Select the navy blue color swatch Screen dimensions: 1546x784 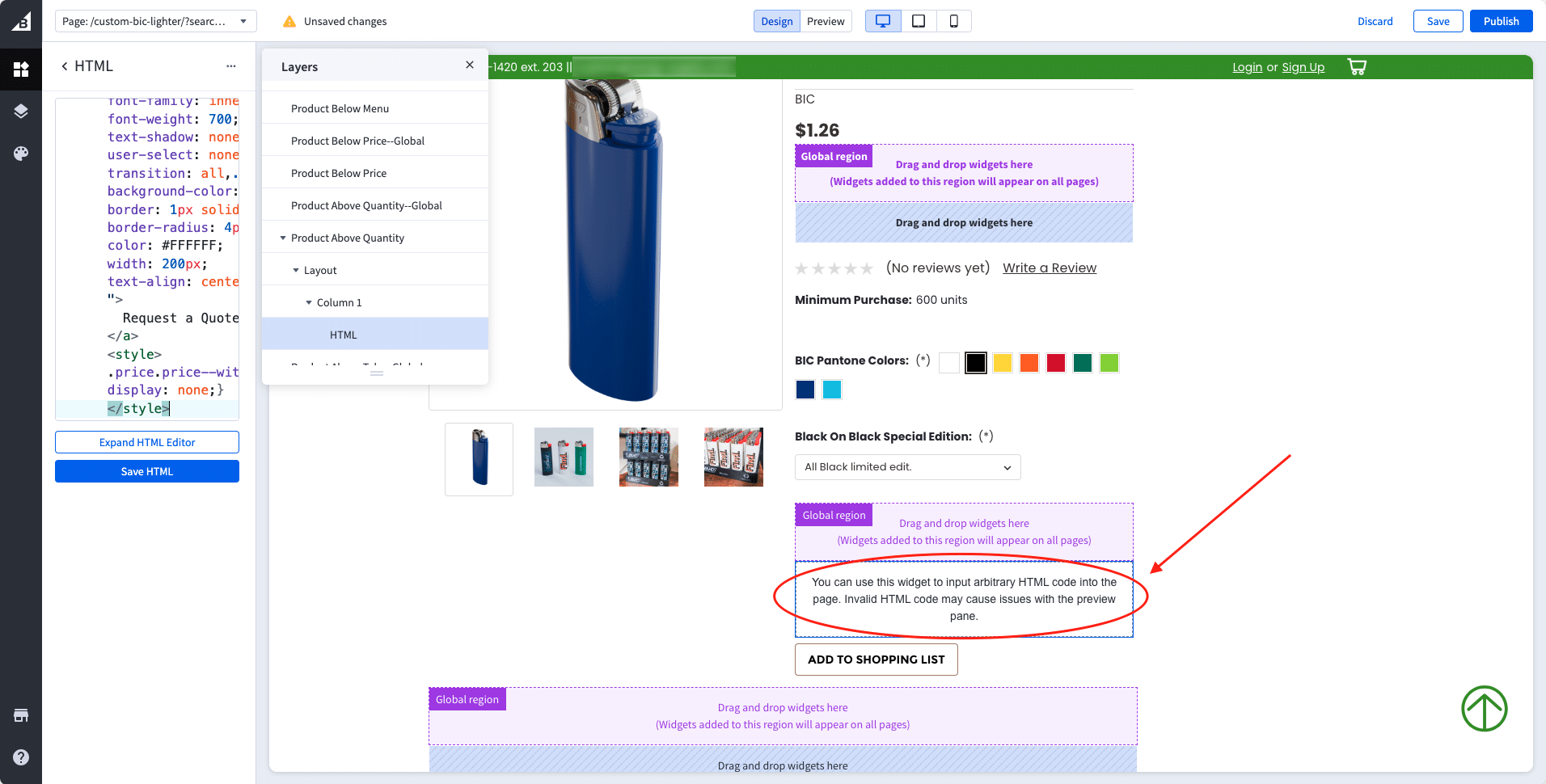805,390
